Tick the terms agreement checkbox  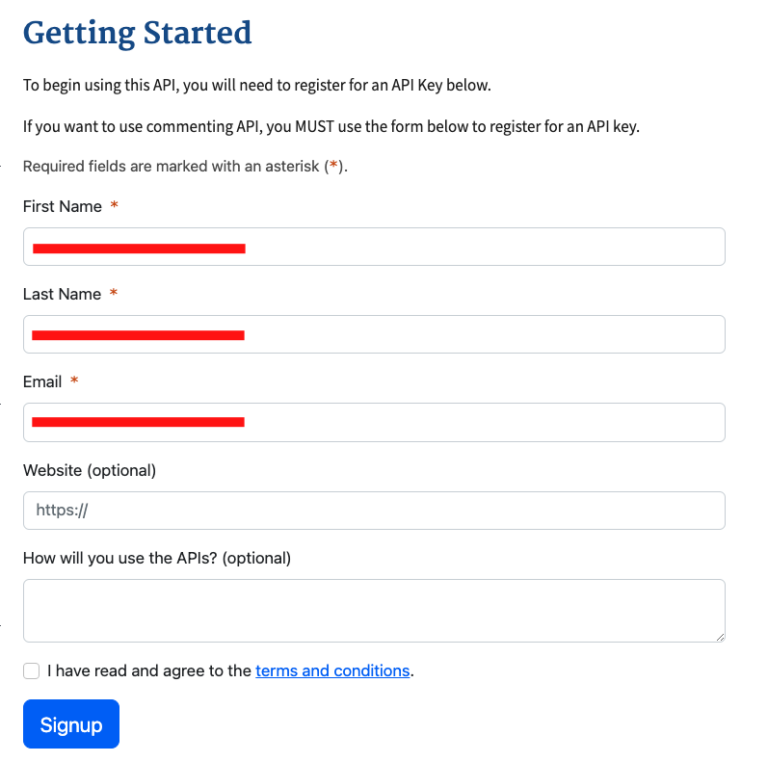pos(31,671)
